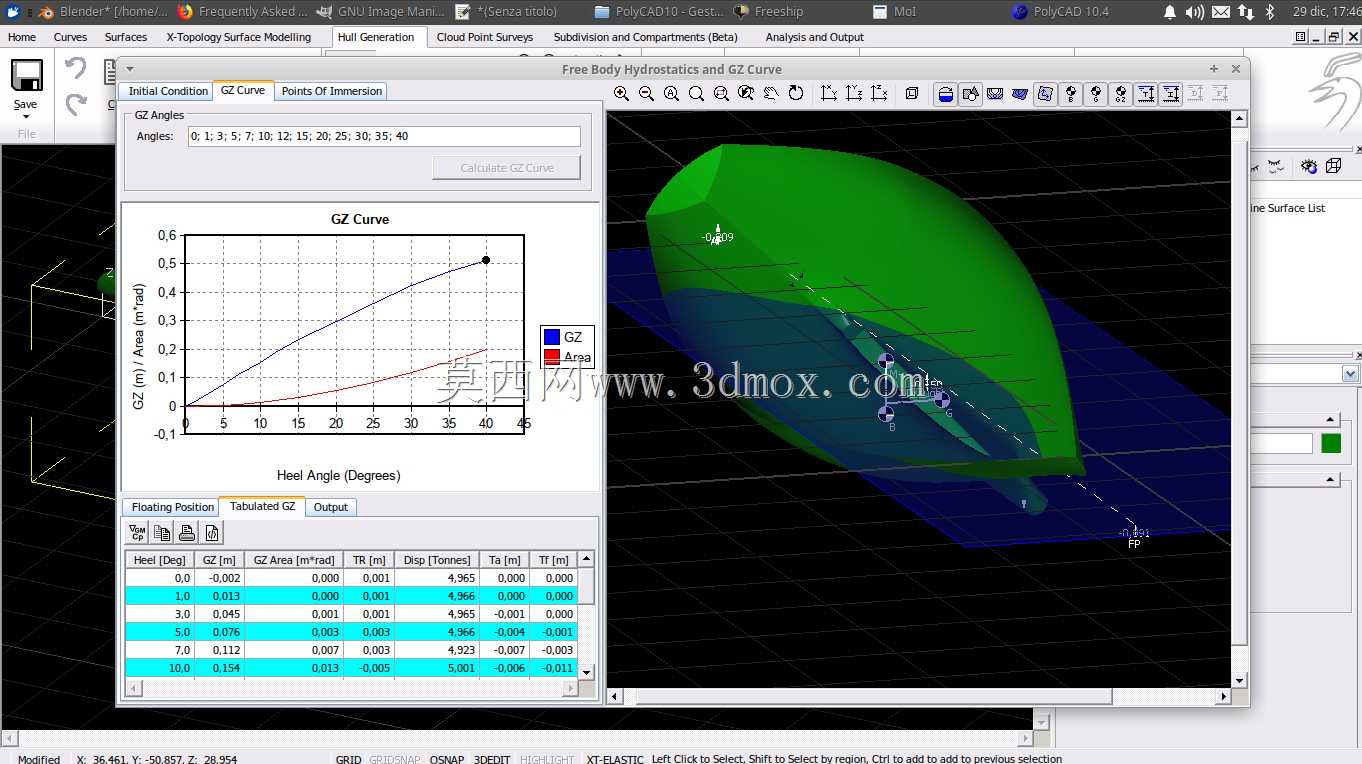Toggle OSNAP in the status bar

point(447,759)
